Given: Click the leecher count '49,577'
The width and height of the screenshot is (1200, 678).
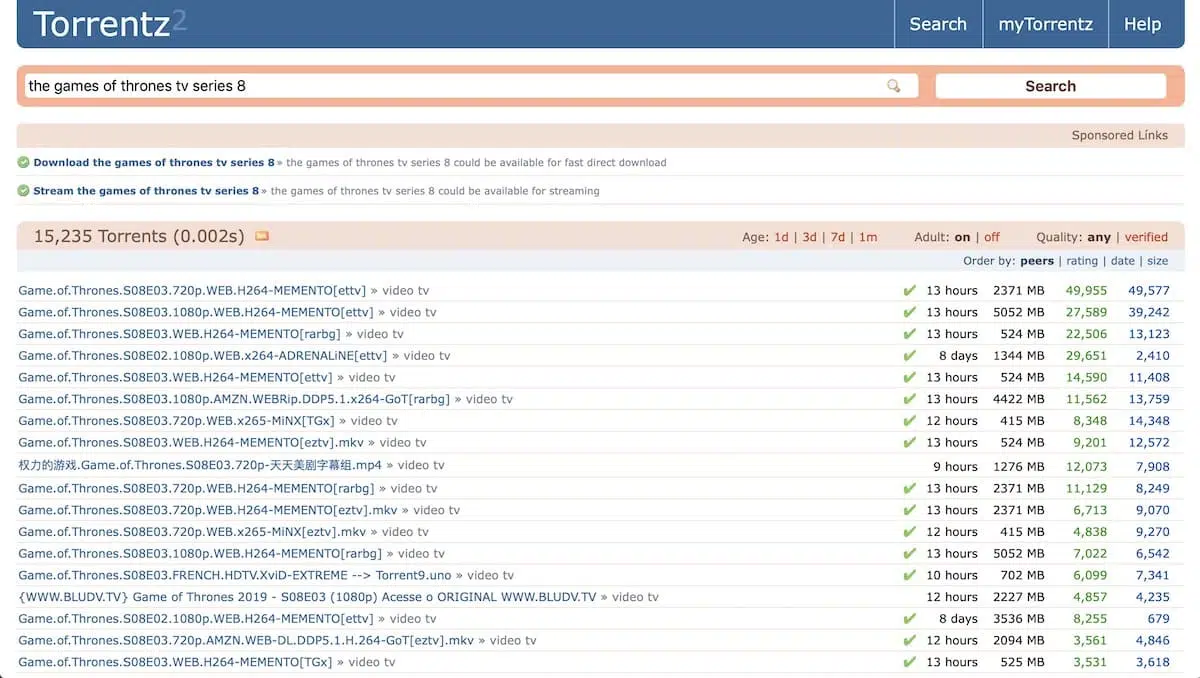Looking at the screenshot, I should tap(1149, 290).
